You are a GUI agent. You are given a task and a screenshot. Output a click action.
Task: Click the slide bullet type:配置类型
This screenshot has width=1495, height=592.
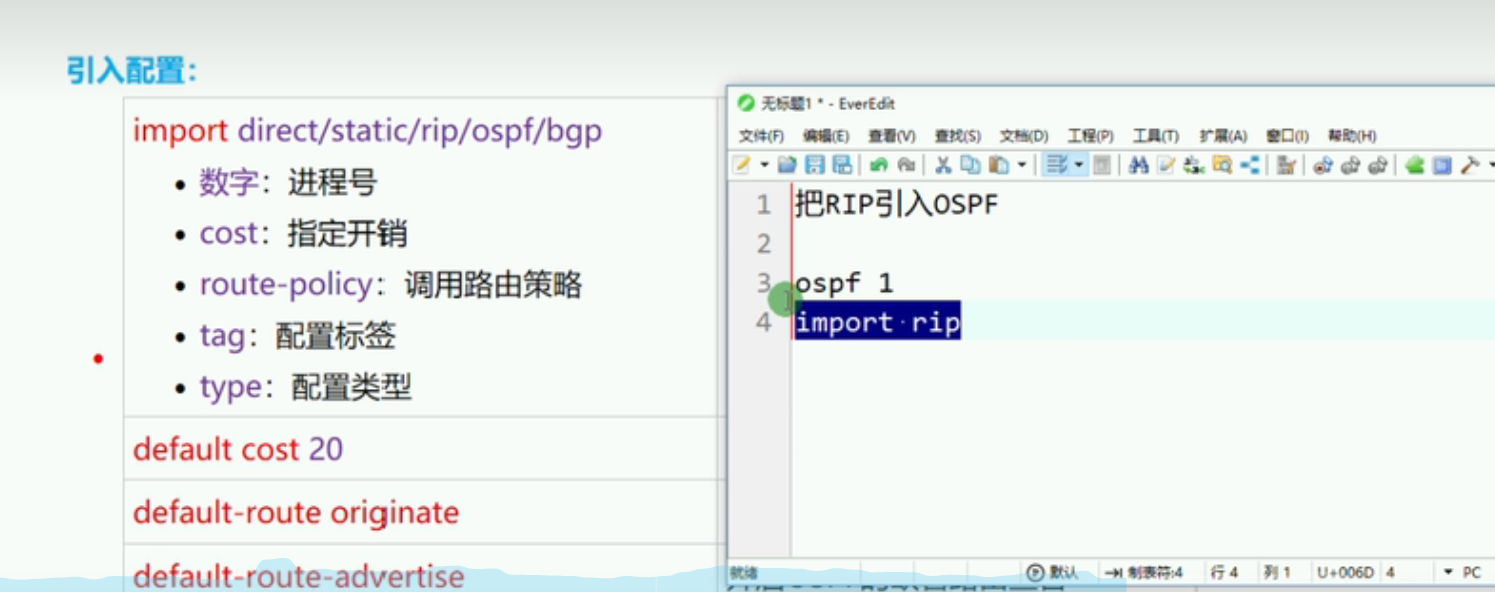305,387
